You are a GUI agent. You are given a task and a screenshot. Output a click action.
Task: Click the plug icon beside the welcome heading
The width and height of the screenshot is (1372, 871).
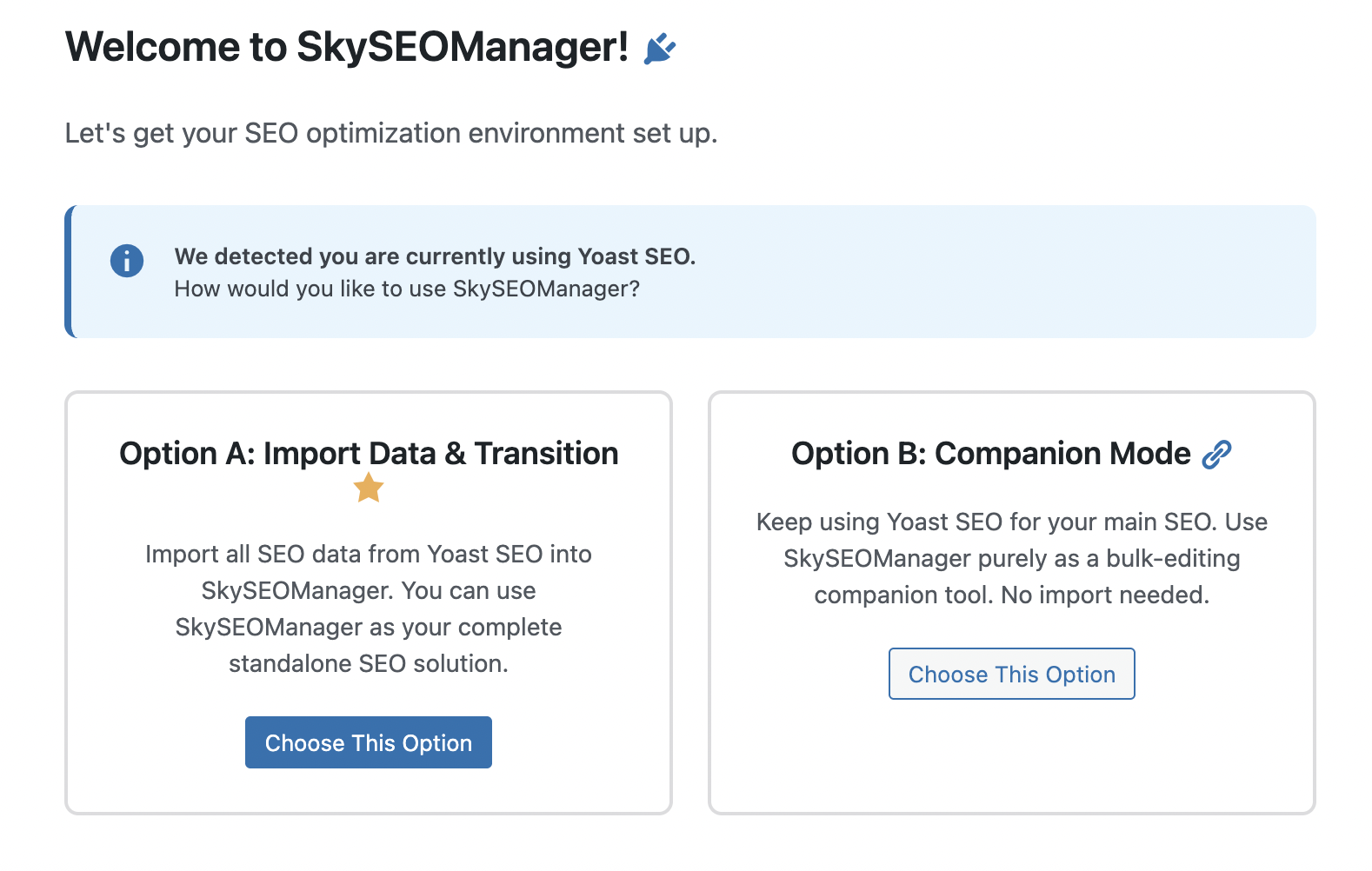click(x=660, y=49)
